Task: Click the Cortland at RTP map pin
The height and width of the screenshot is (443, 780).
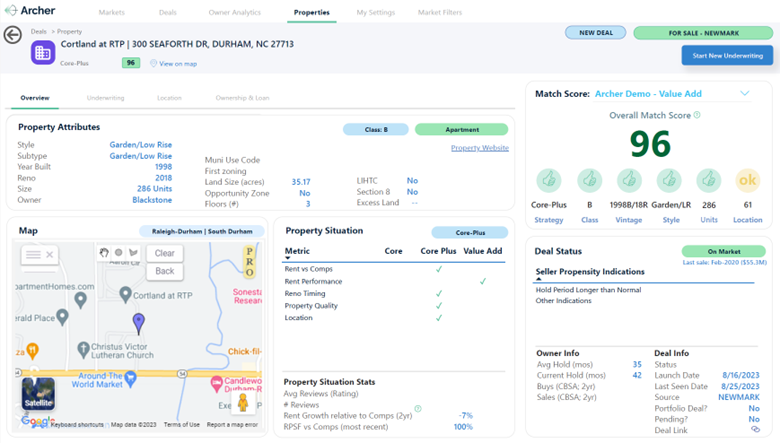Action: point(125,294)
